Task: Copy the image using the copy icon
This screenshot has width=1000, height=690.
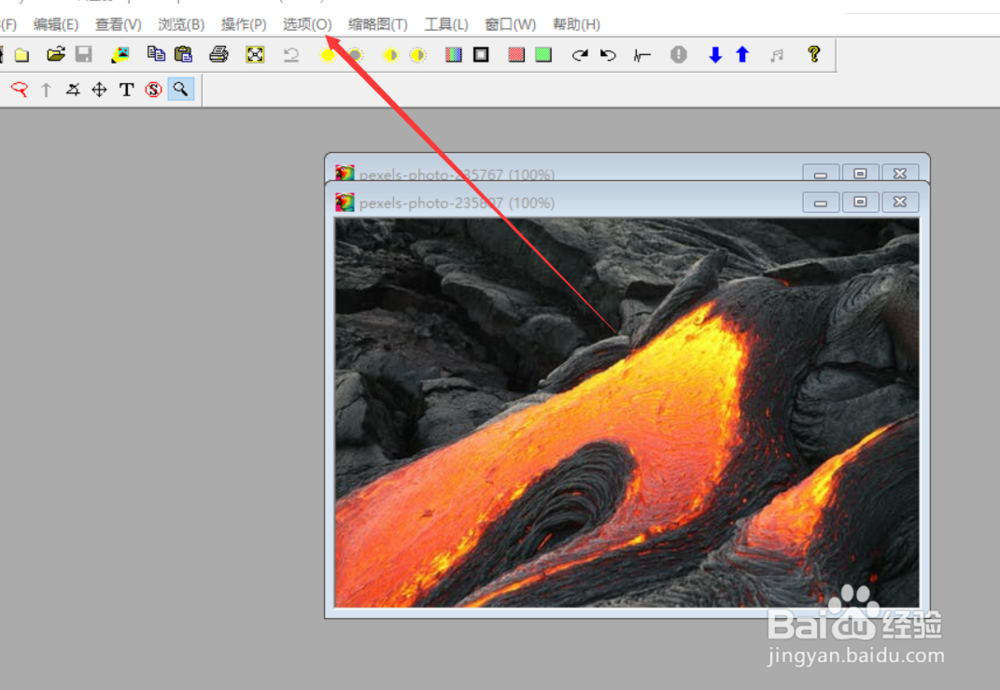Action: 156,54
